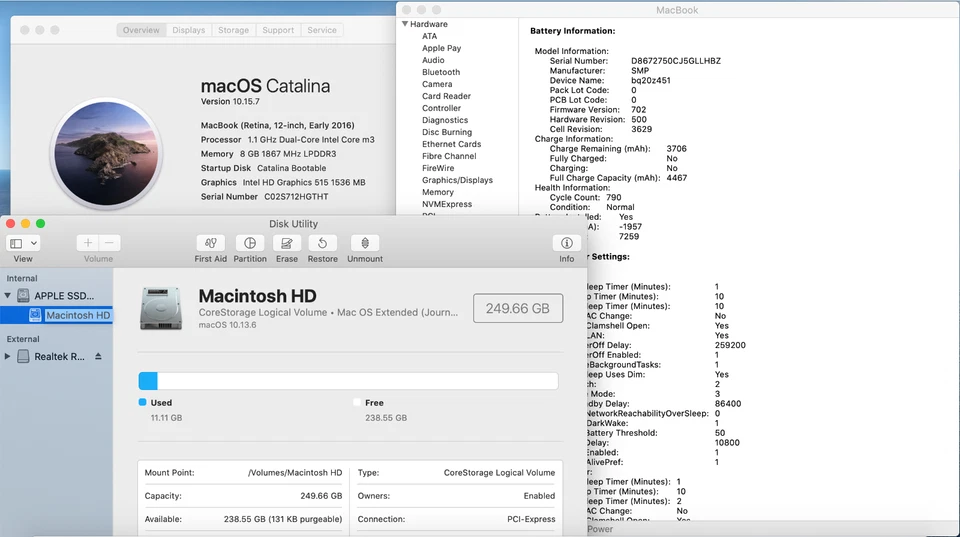
Task: Select Bluetooth in the hardware list
Action: pyautogui.click(x=441, y=72)
